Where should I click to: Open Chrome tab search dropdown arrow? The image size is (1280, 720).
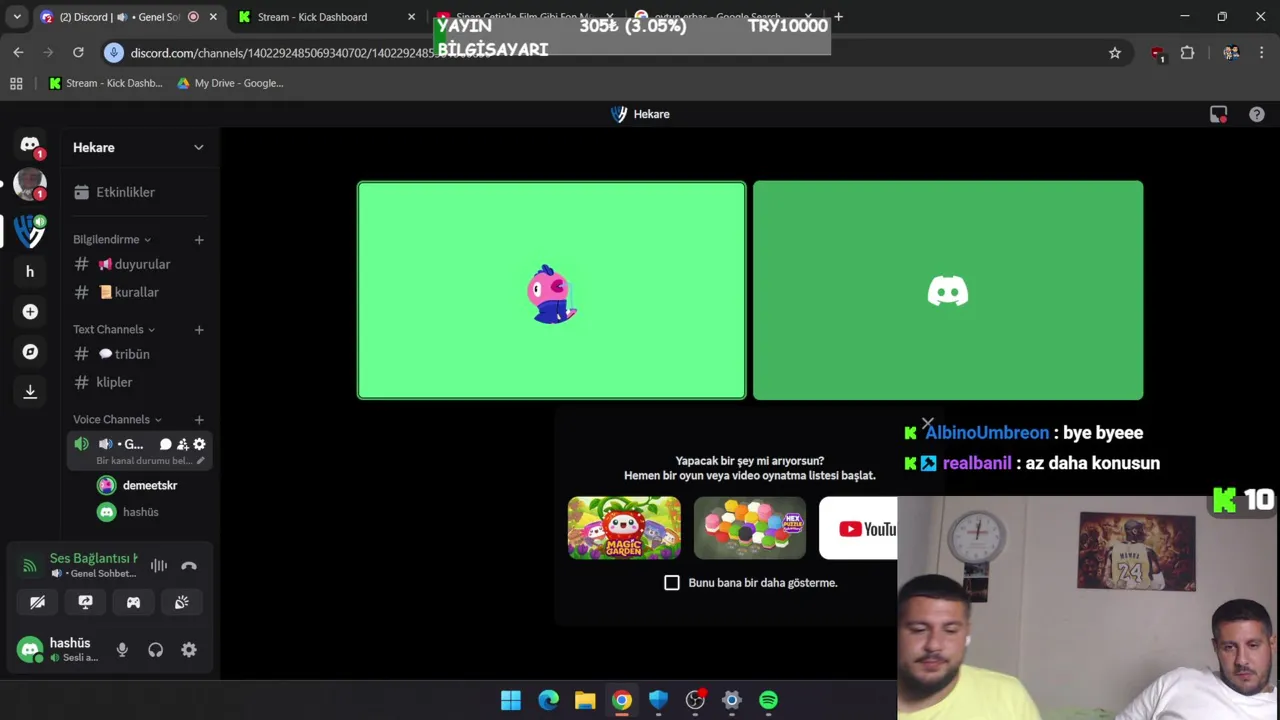click(x=17, y=17)
